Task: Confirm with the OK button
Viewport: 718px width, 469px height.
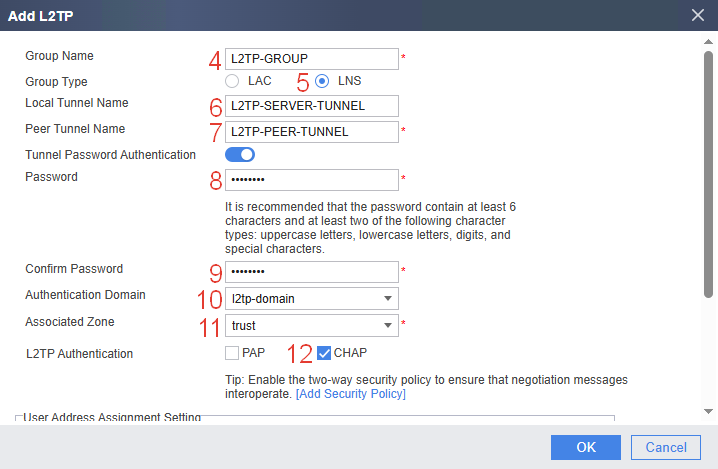Action: click(586, 447)
